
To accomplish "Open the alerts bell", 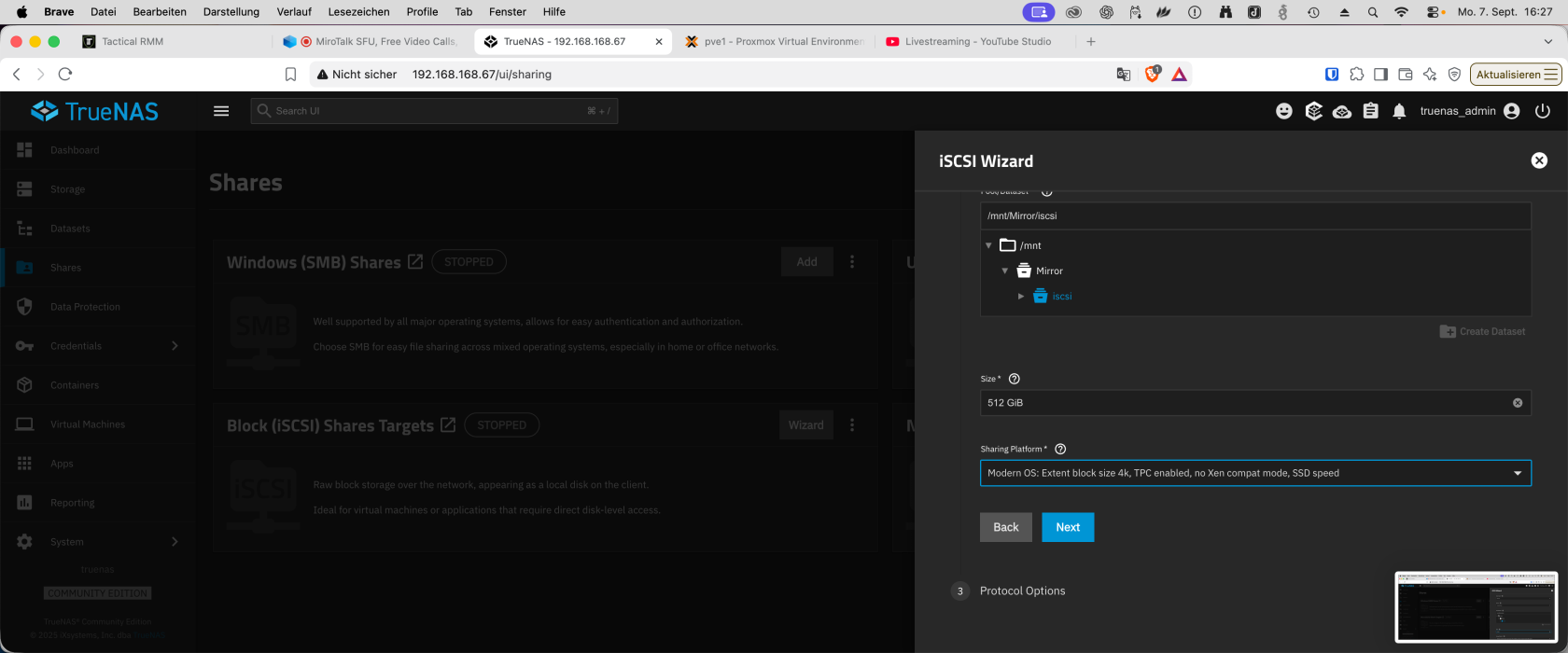I will [1399, 111].
